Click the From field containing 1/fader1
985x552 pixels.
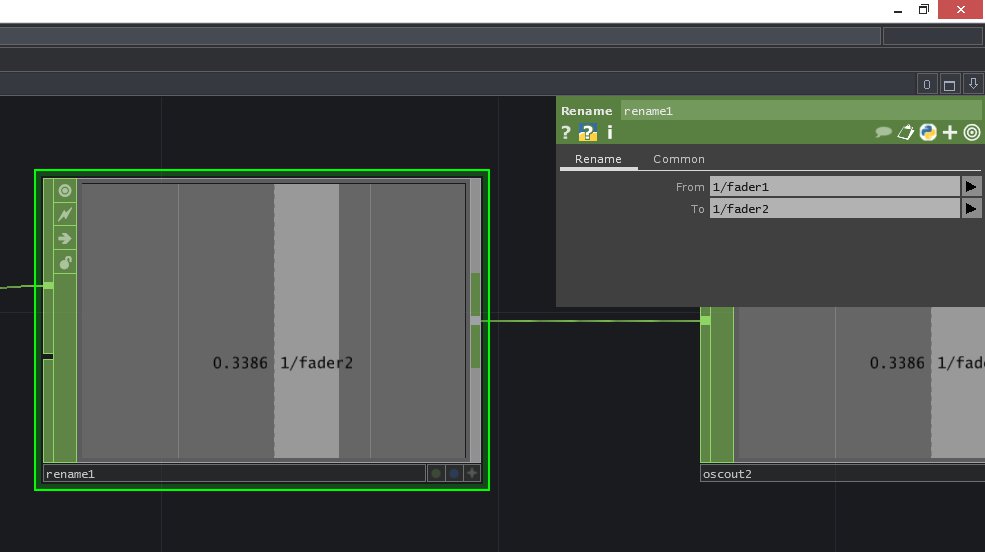833,186
